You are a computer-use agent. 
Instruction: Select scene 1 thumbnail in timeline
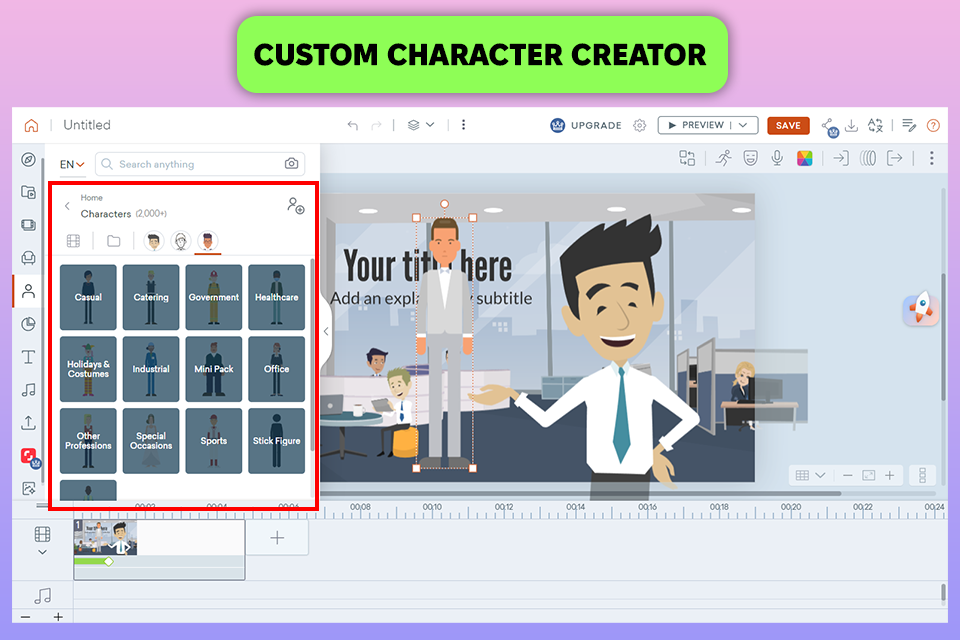point(105,538)
